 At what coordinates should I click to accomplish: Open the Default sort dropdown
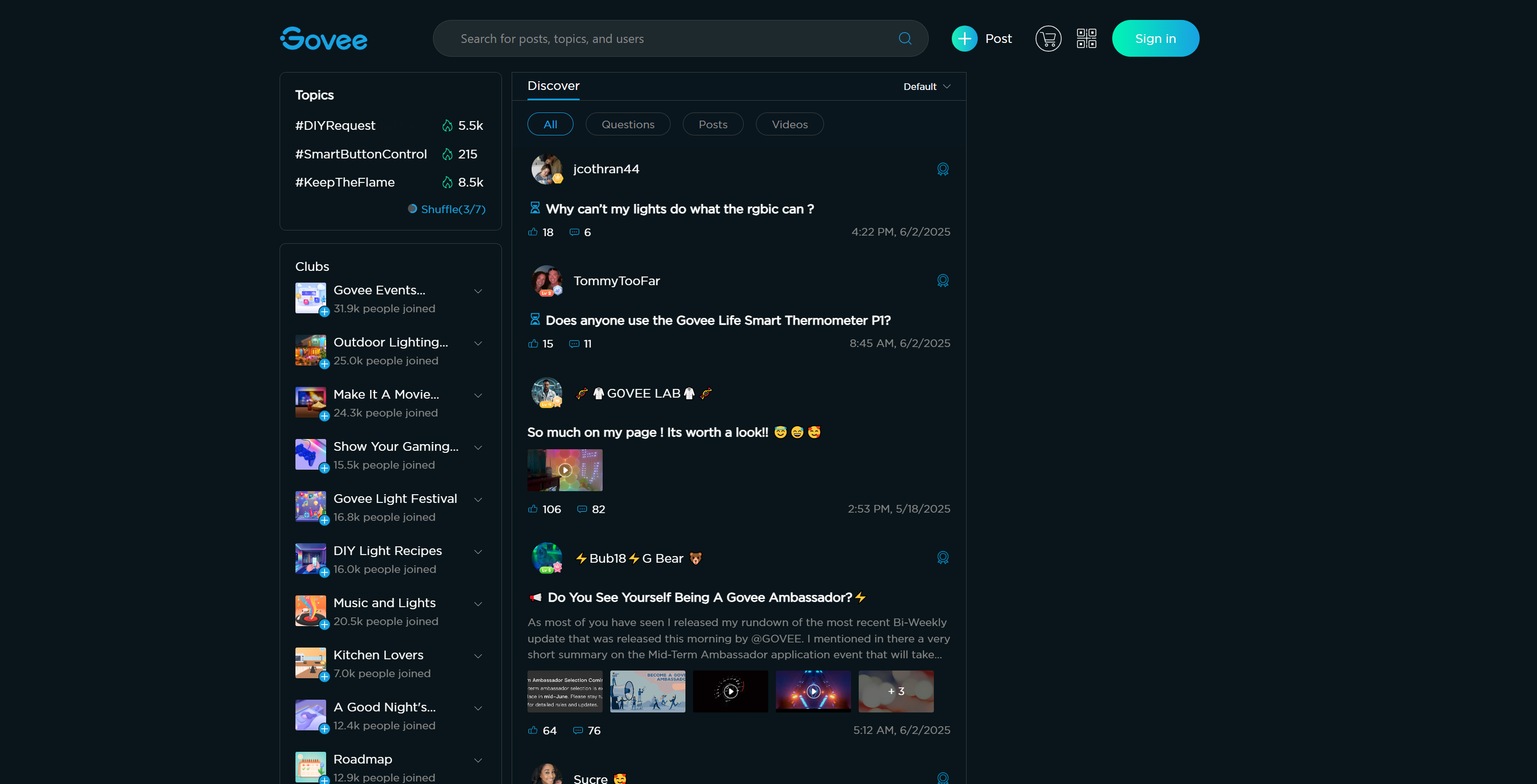927,86
